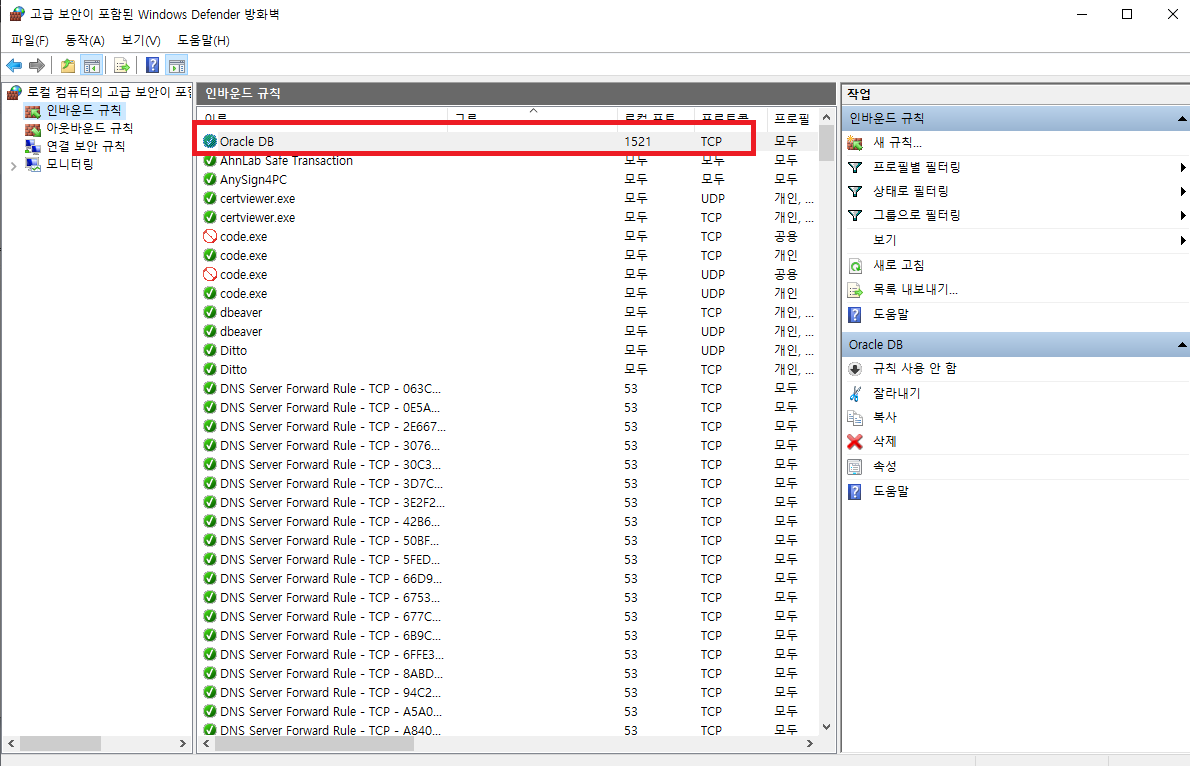Image resolution: width=1190 pixels, height=766 pixels.
Task: Select 인바운드 규칙 in the console tree
Action: (74, 110)
